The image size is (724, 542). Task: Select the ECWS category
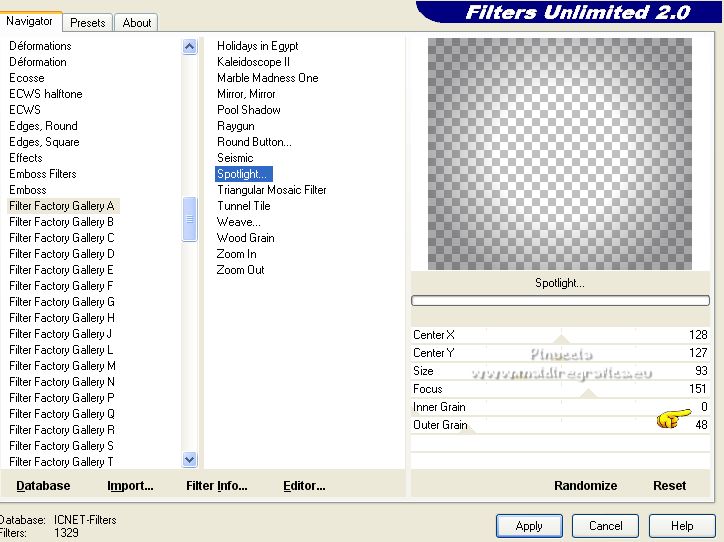25,110
